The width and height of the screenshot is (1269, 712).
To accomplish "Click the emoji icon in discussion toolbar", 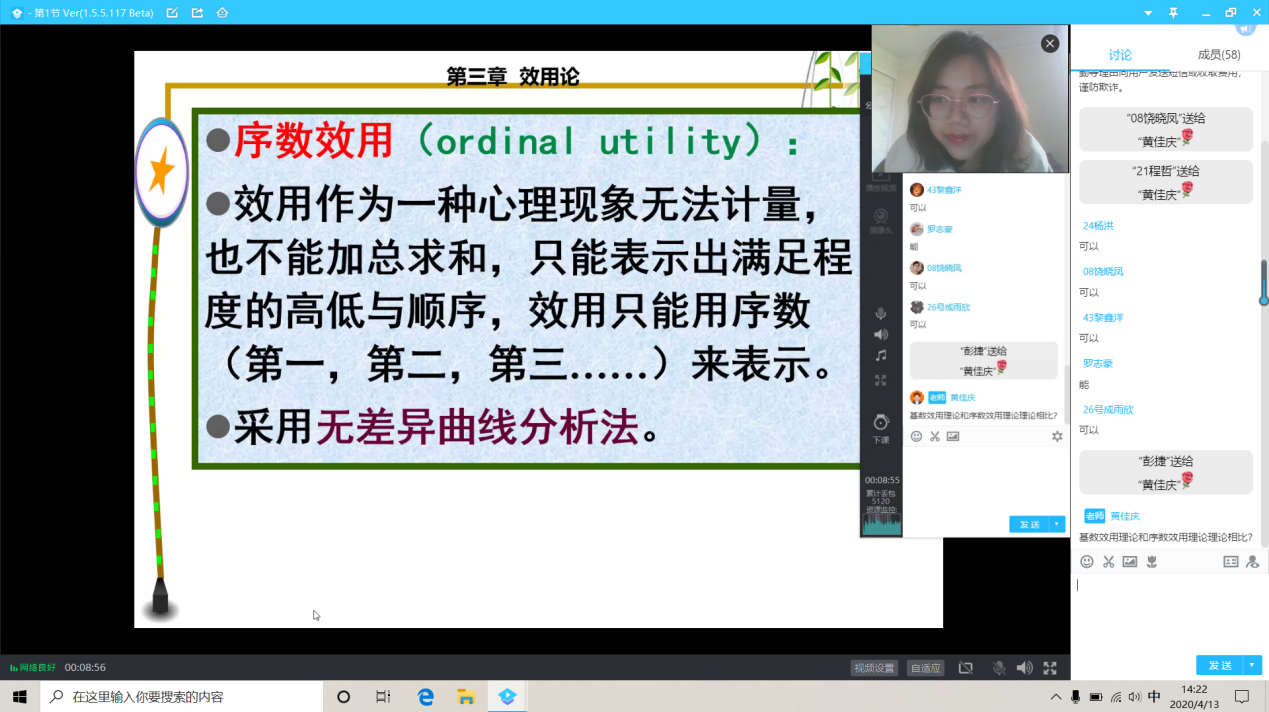I will click(1087, 562).
